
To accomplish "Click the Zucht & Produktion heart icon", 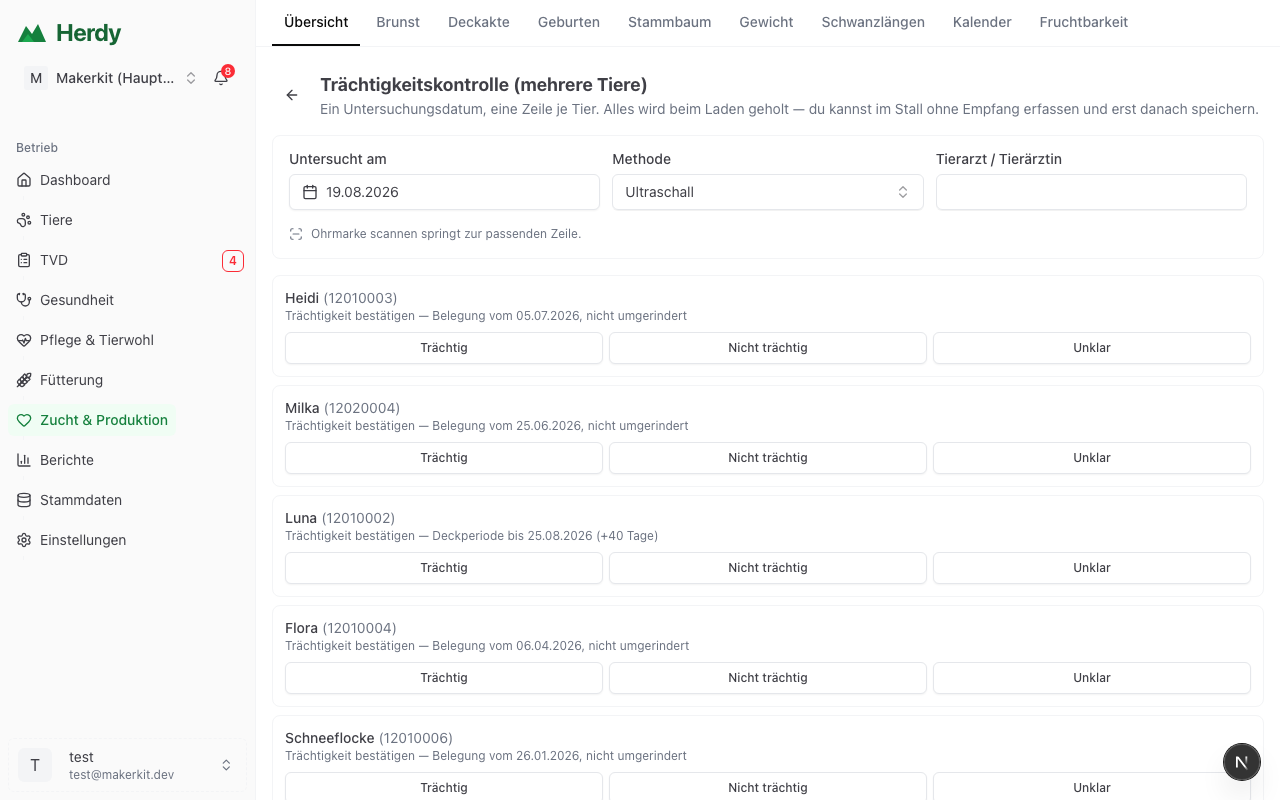I will [x=24, y=420].
